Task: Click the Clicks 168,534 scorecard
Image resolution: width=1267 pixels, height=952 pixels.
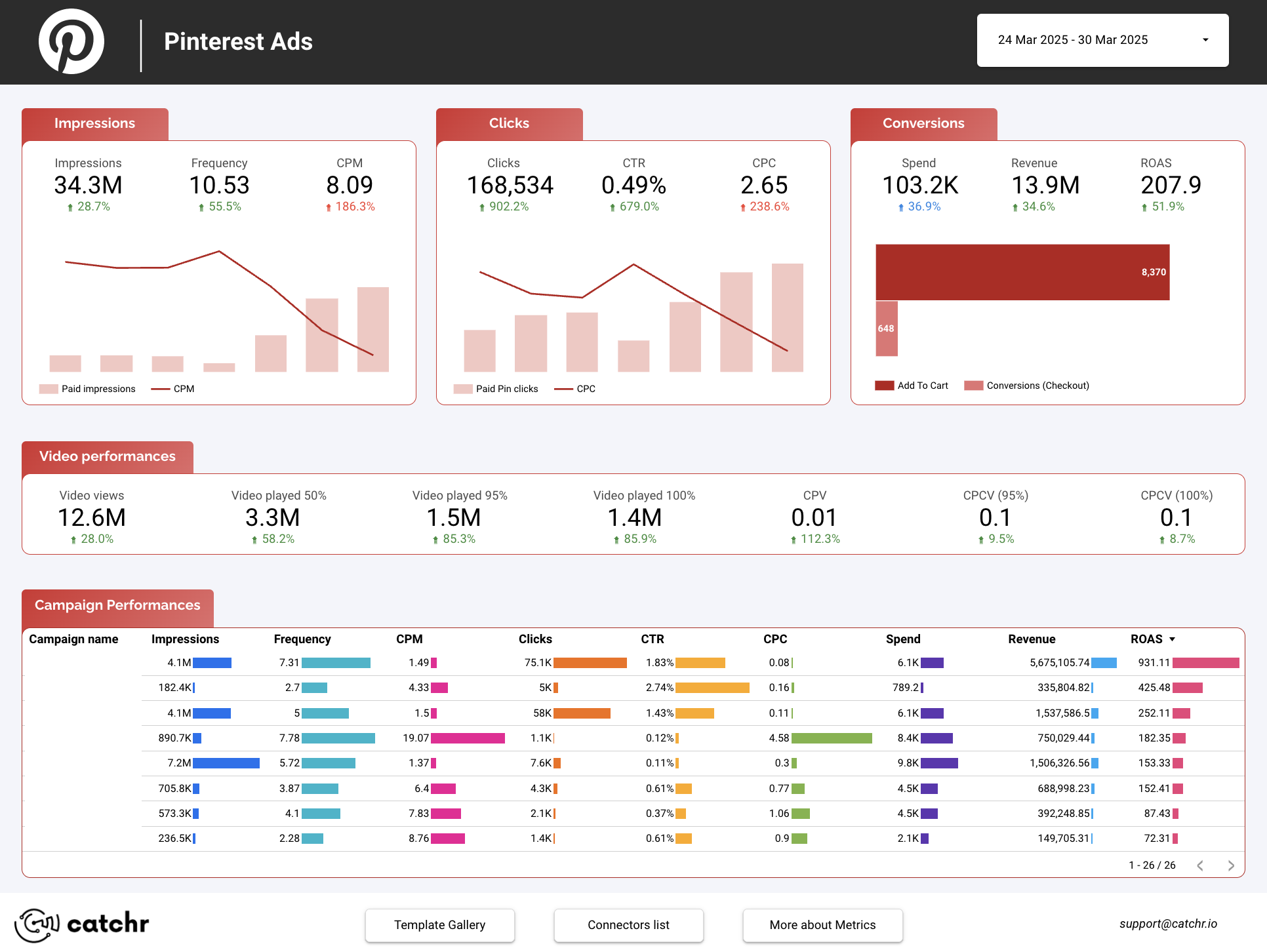Action: pyautogui.click(x=510, y=186)
